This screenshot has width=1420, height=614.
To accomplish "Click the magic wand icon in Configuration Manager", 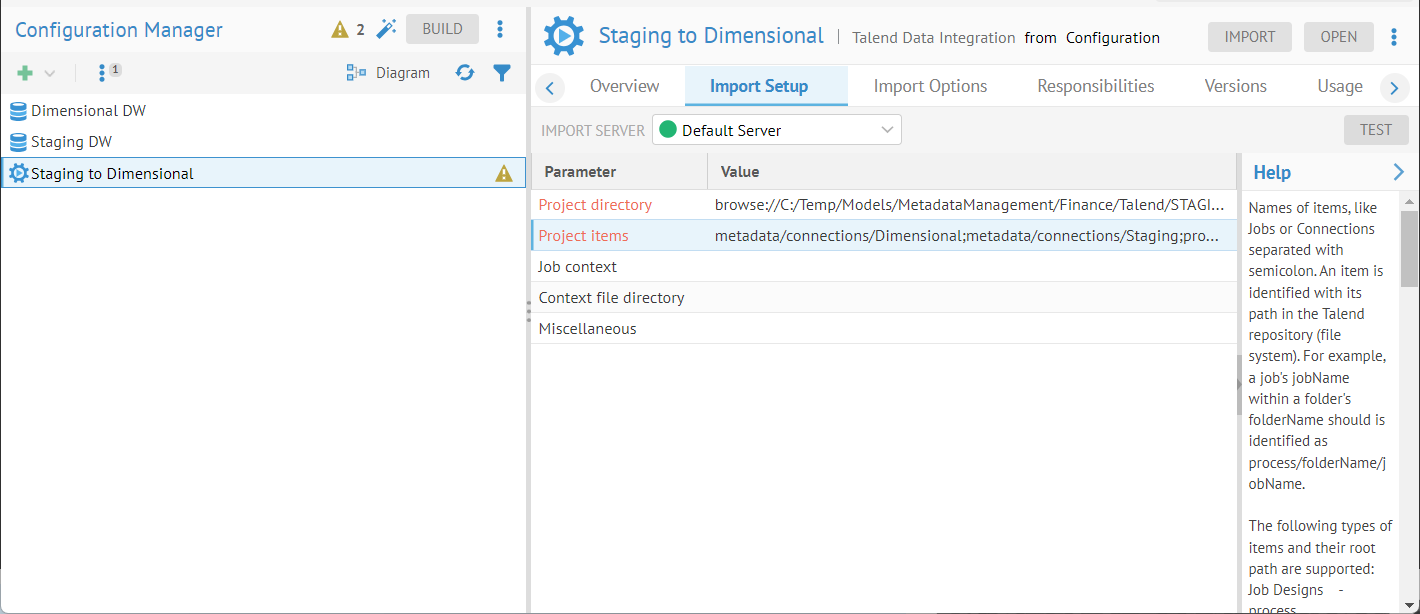I will click(x=386, y=29).
